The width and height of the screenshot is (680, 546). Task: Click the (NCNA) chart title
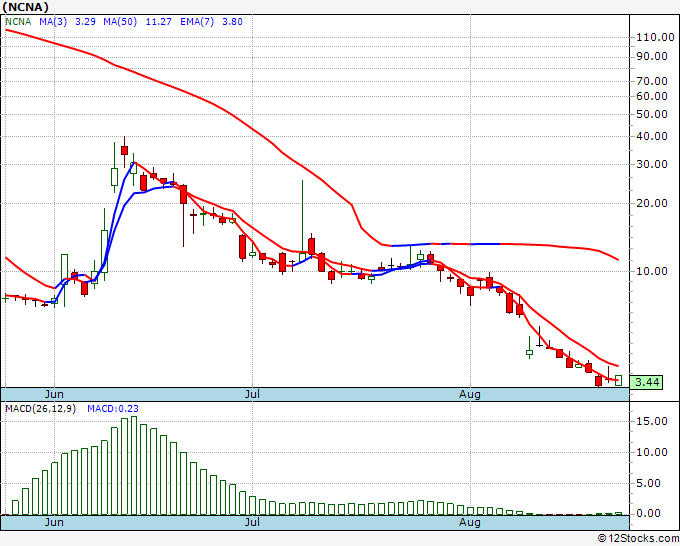(26, 7)
